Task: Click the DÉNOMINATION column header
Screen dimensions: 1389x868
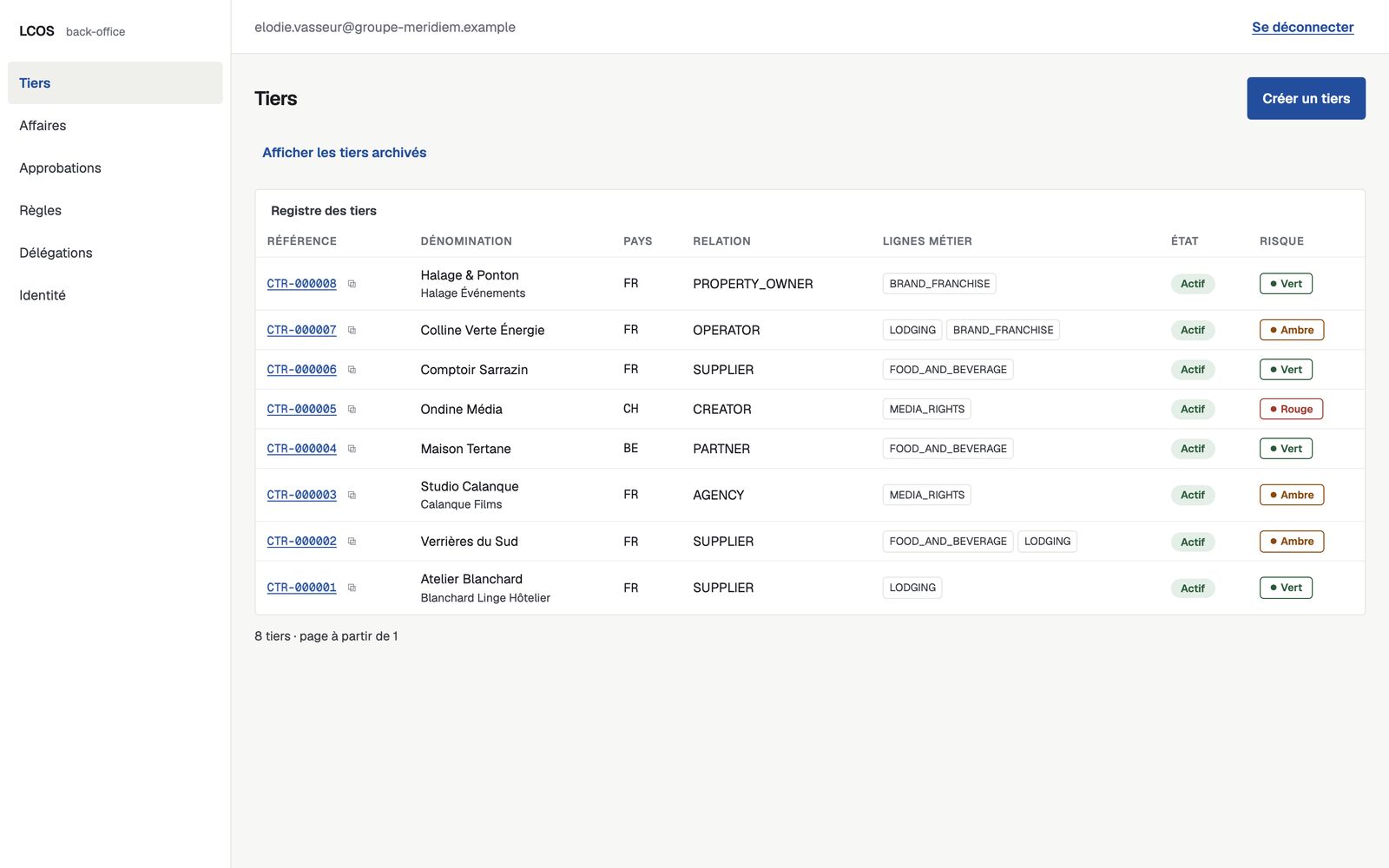Action: tap(466, 241)
